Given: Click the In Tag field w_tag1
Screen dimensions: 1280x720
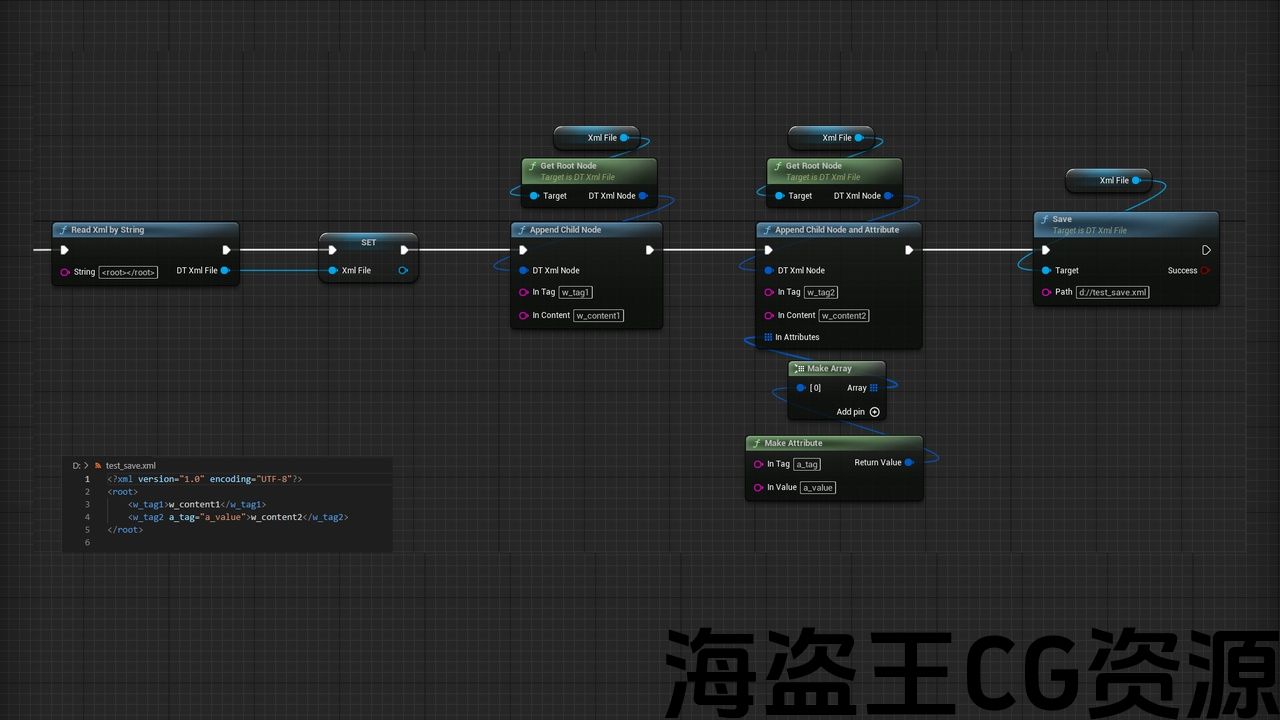Looking at the screenshot, I should point(575,293).
